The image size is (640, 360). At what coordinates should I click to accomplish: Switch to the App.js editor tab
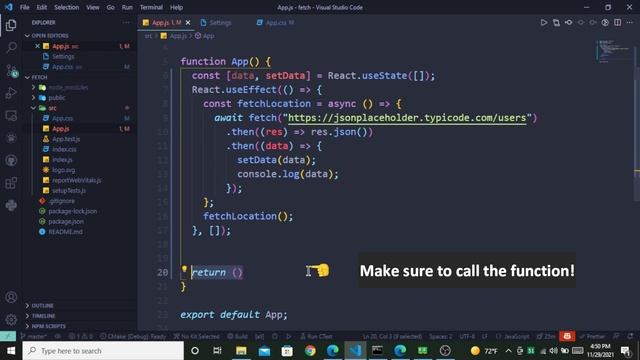[x=167, y=22]
